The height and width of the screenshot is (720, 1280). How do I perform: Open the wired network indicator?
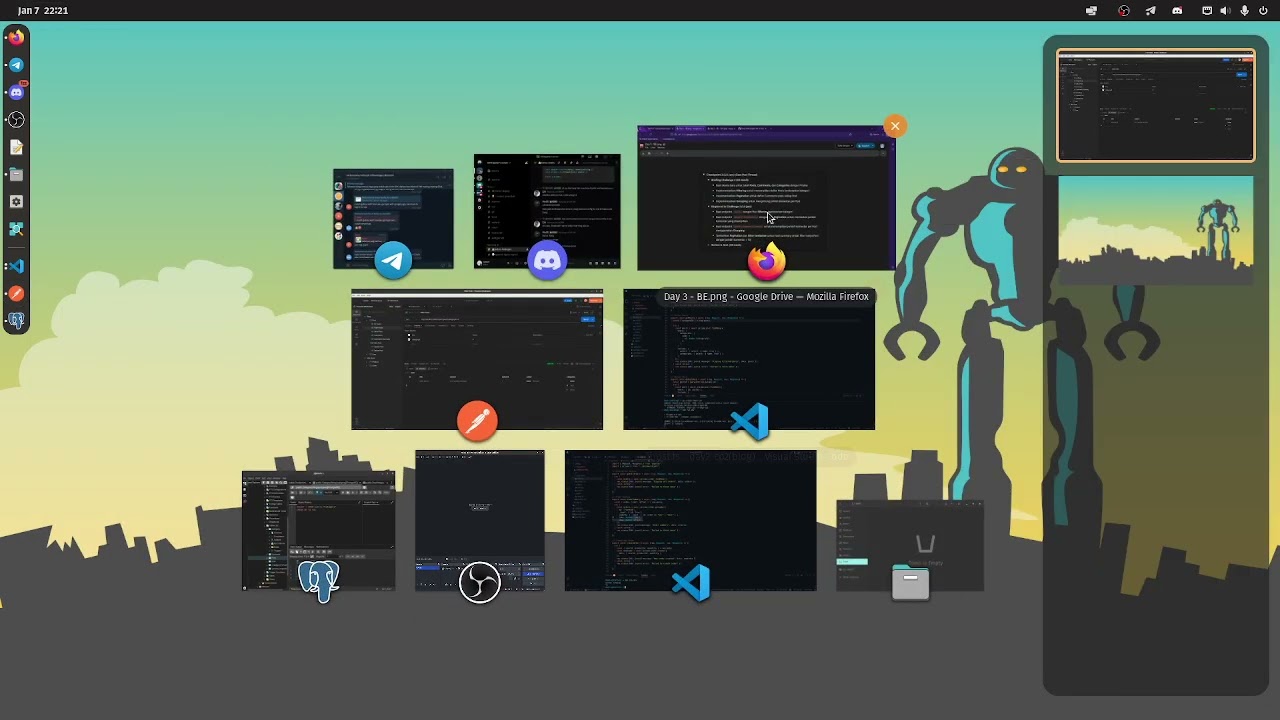coord(1207,10)
